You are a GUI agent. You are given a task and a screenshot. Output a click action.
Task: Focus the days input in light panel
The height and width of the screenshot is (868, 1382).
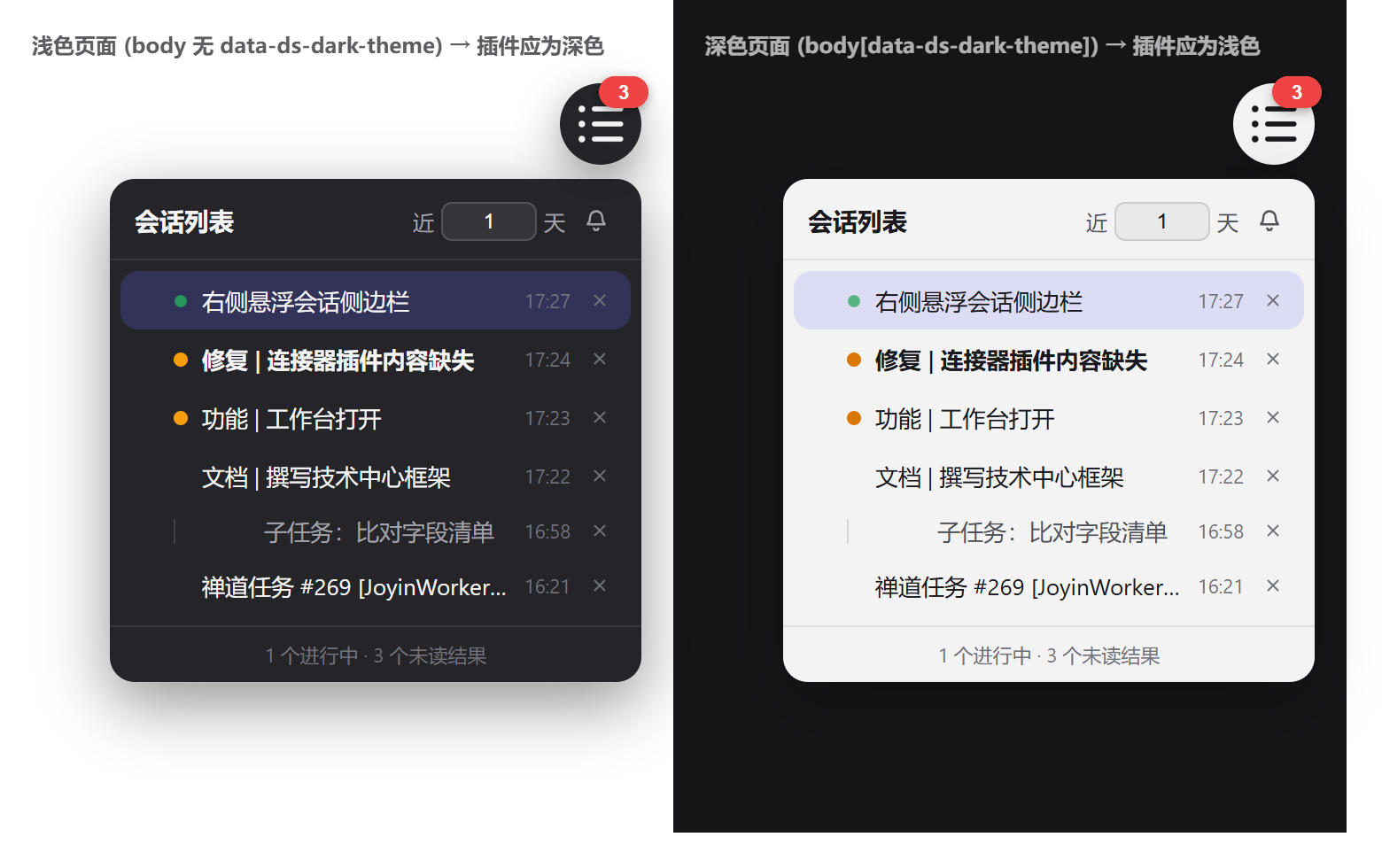click(x=1162, y=221)
